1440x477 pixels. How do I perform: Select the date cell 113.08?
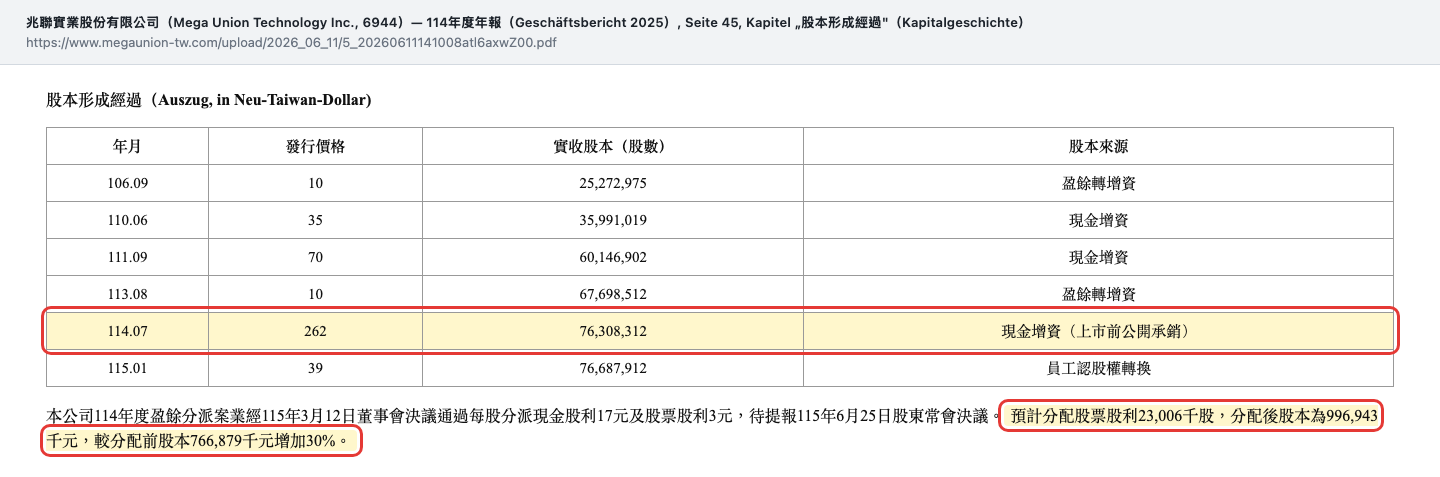127,295
